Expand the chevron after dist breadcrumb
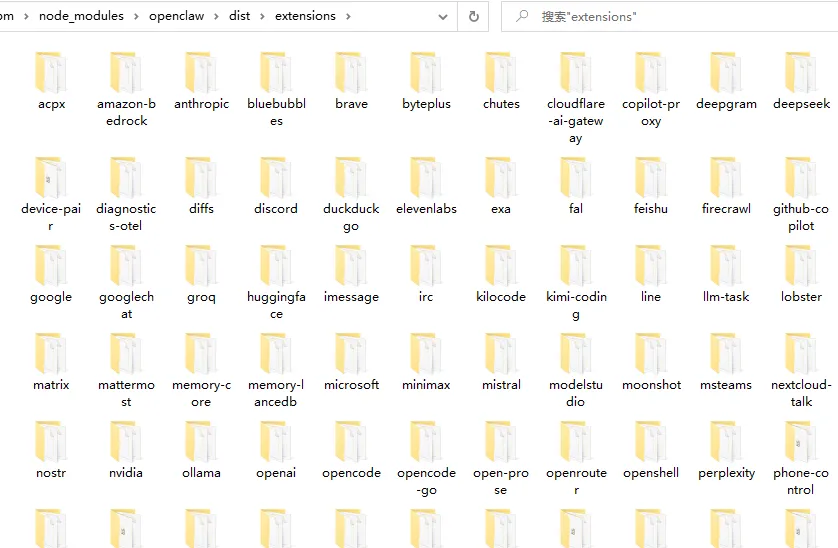This screenshot has height=548, width=838. coord(262,17)
